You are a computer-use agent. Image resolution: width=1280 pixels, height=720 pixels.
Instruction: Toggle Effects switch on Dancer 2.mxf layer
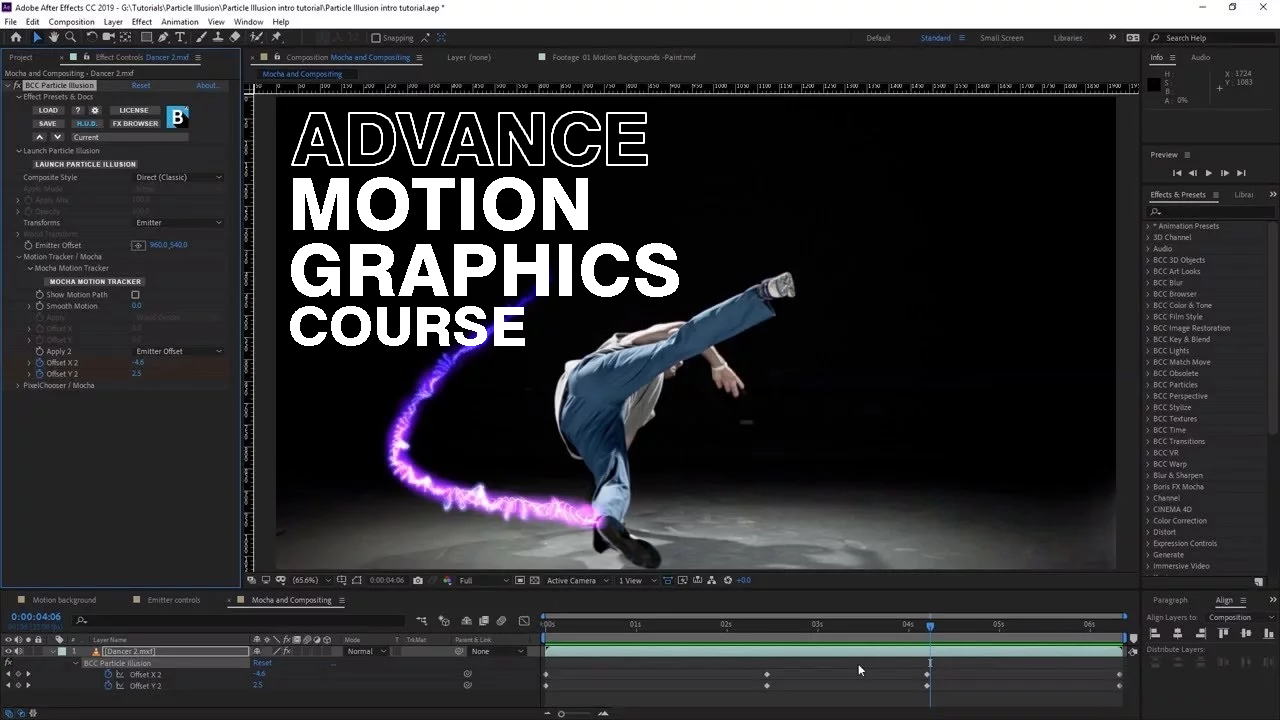coord(286,651)
